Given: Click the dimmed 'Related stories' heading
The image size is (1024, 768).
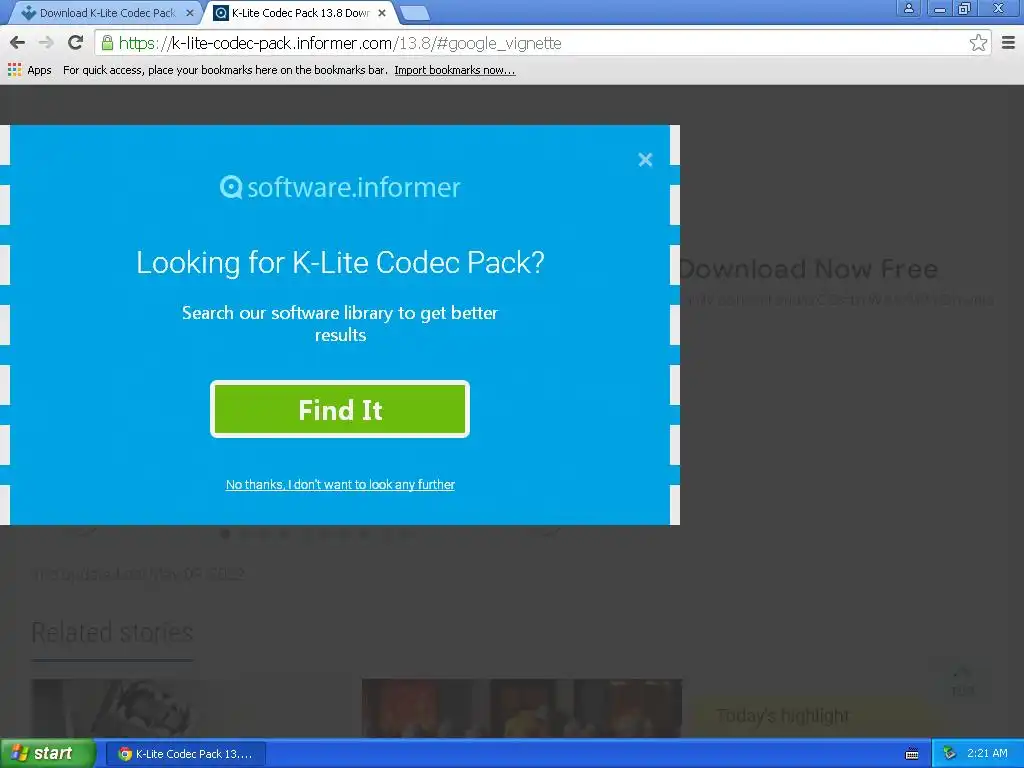Looking at the screenshot, I should (x=112, y=632).
